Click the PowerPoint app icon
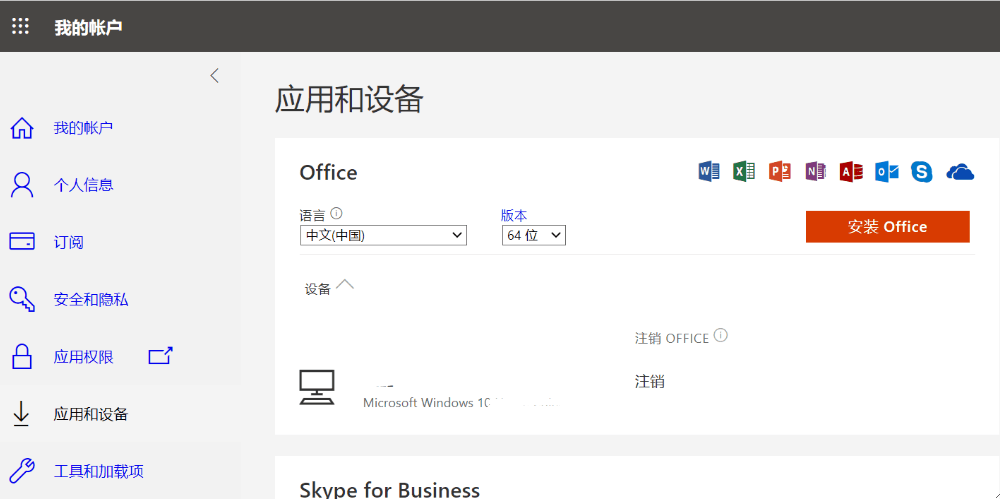Screen dimensions: 1000x501 pyautogui.click(x=779, y=171)
